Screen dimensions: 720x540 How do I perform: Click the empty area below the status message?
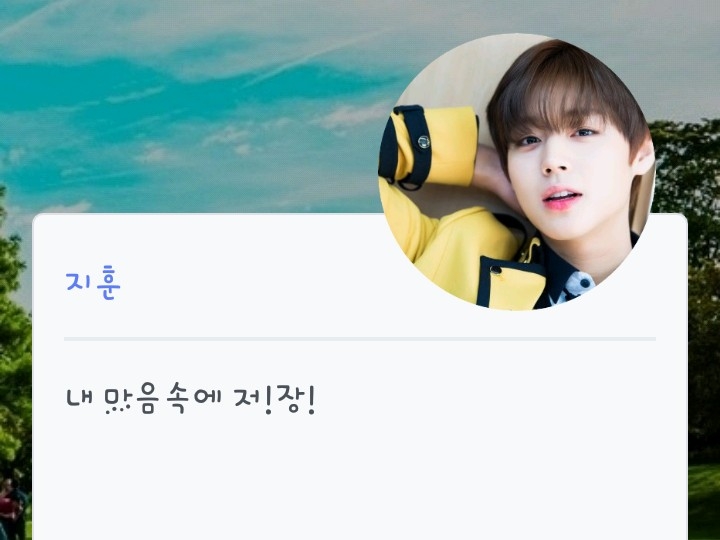pos(360,478)
